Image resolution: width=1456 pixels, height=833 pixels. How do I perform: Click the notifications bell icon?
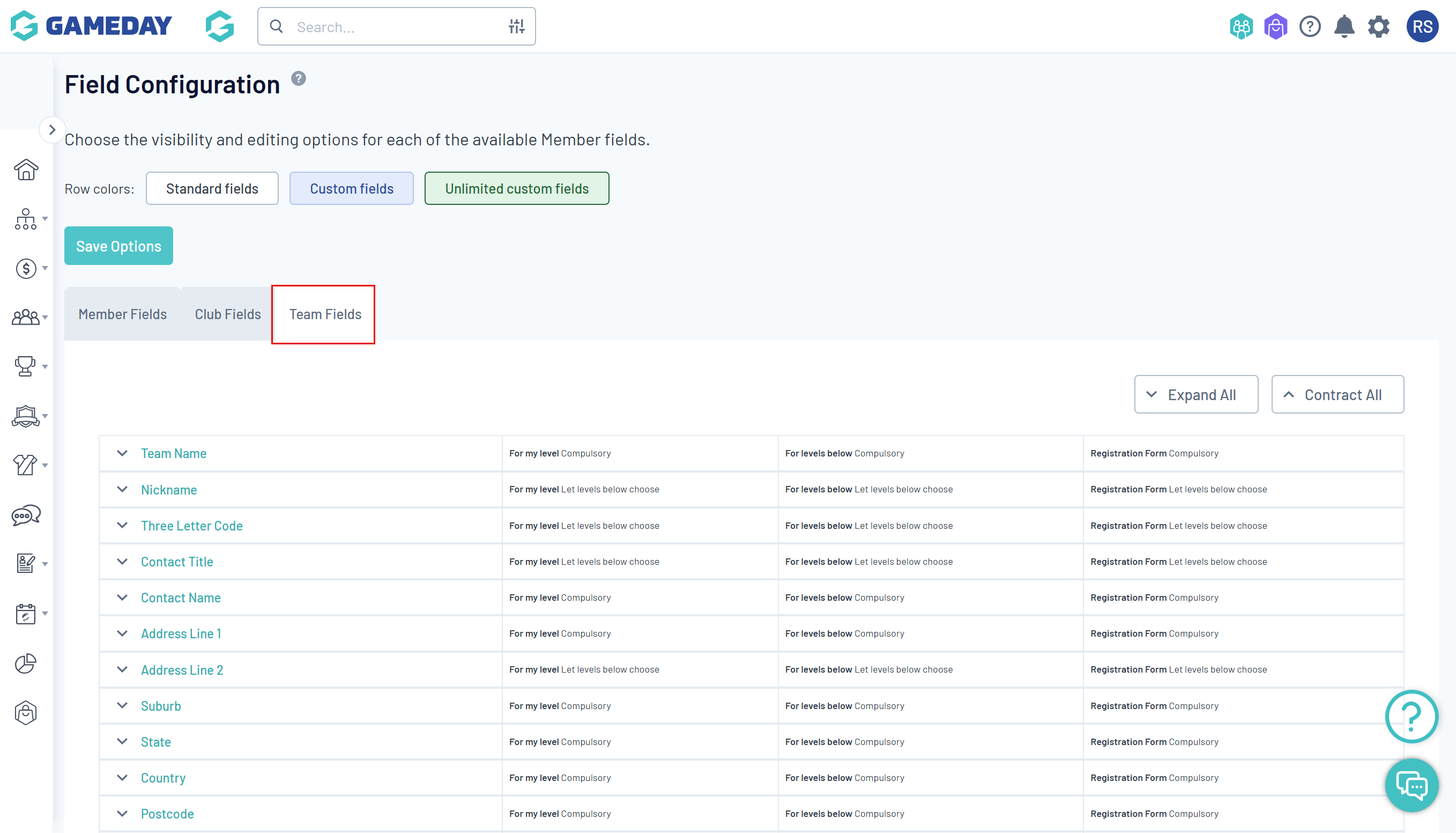(x=1344, y=27)
